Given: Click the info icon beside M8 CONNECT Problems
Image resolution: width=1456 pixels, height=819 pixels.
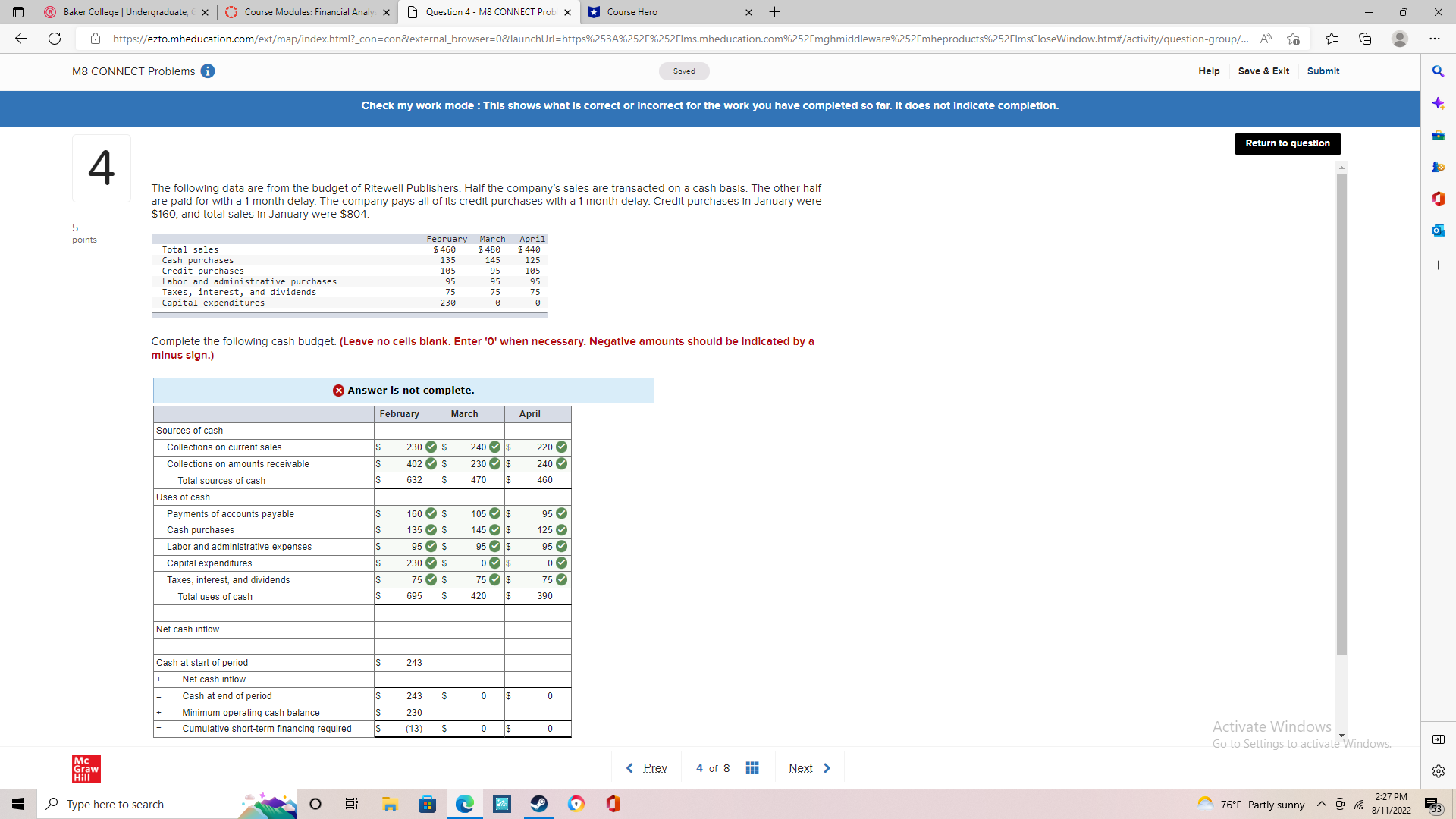Looking at the screenshot, I should (x=208, y=71).
